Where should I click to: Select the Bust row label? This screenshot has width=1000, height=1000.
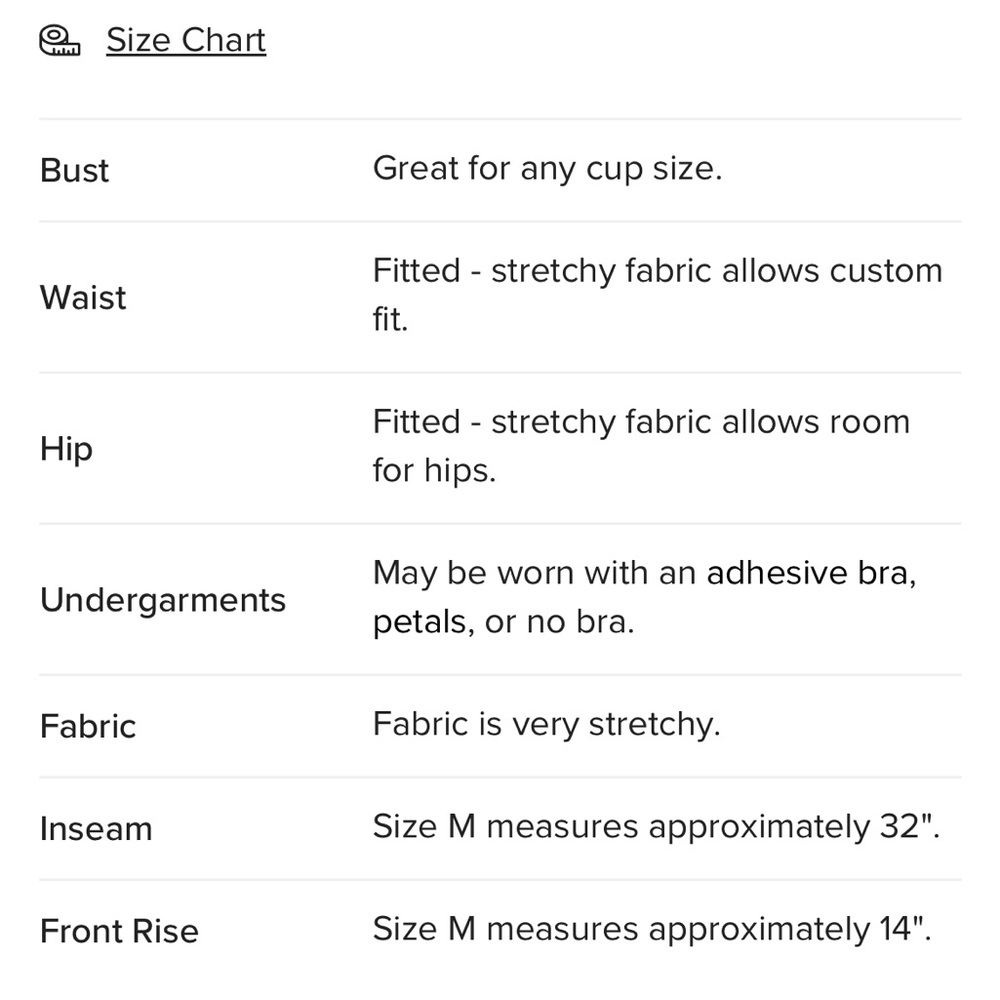[x=75, y=170]
